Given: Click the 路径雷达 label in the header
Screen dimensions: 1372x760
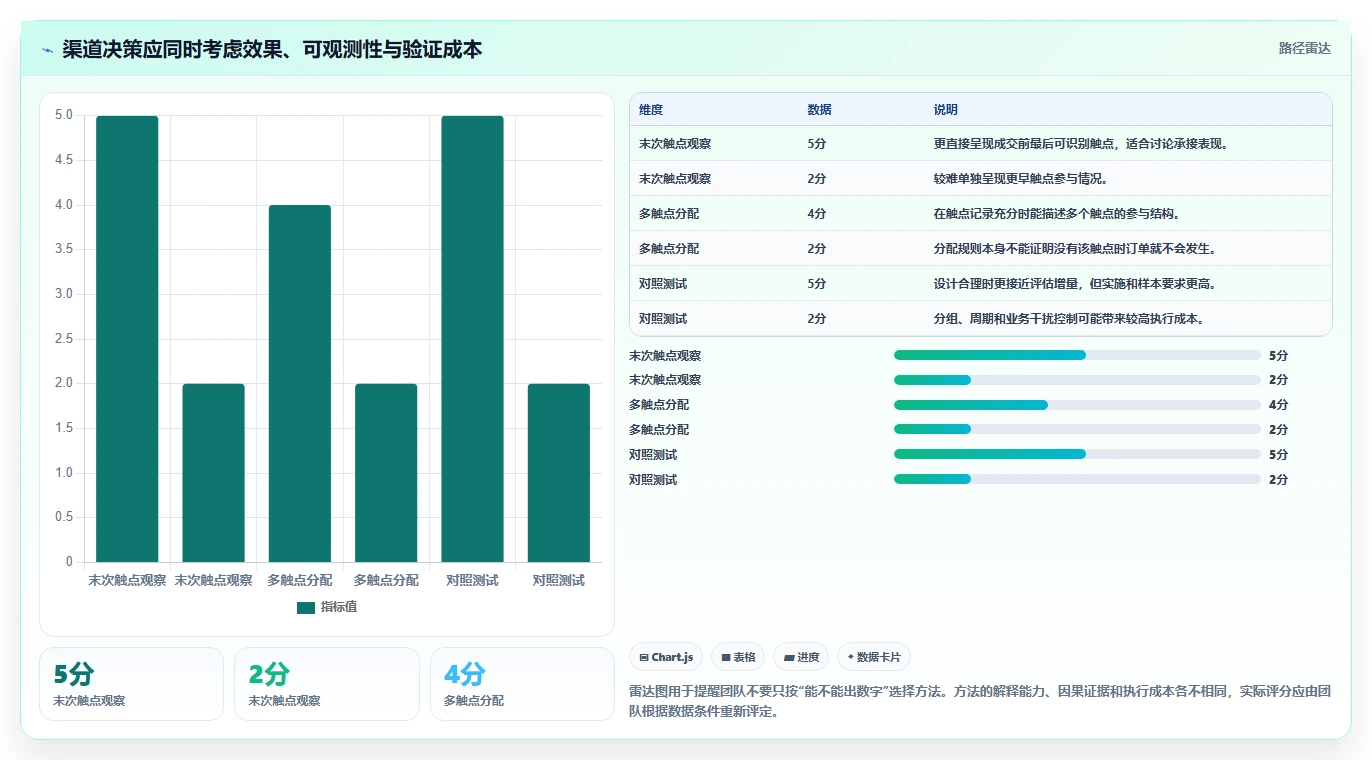Looking at the screenshot, I should coord(1305,48).
